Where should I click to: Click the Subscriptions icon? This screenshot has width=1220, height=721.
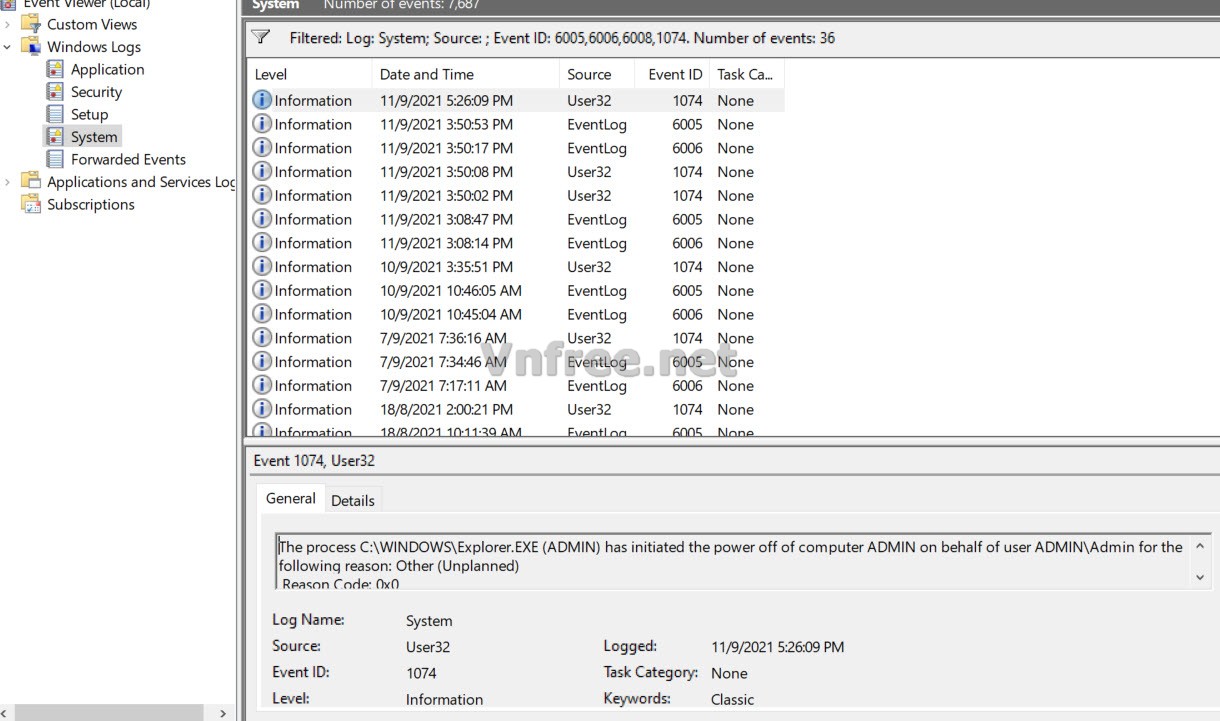(31, 204)
